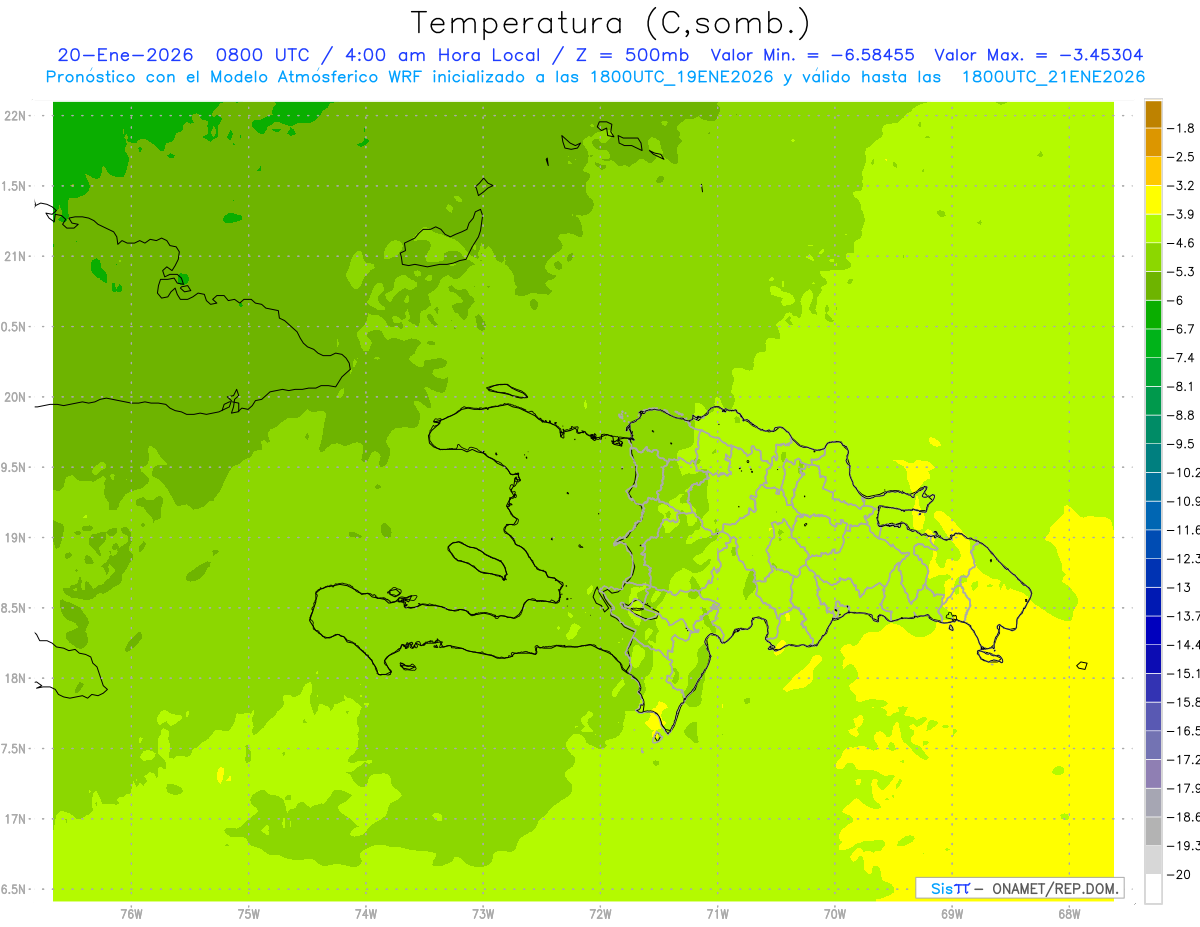The height and width of the screenshot is (927, 1200).
Task: Select the '1800UTC_21ENE2026' valid-until time
Action: (1053, 76)
